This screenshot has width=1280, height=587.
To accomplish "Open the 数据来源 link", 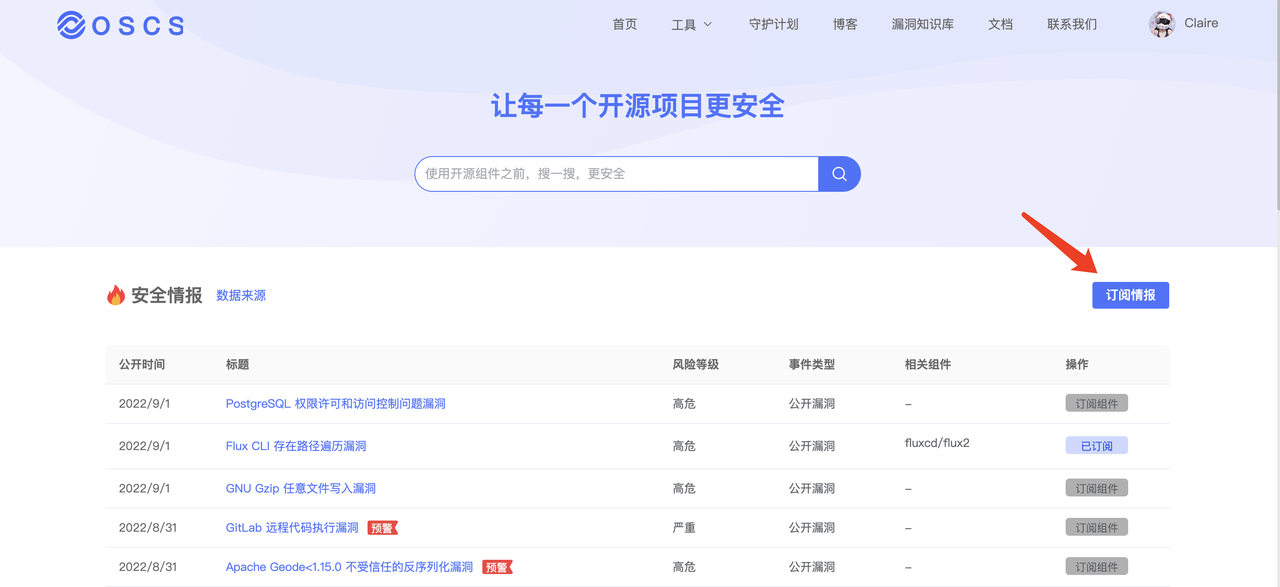I will click(x=240, y=295).
